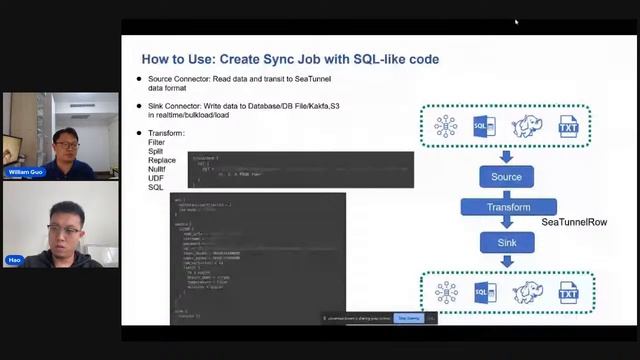
Task: Click the Hao name label
Action: click(14, 260)
